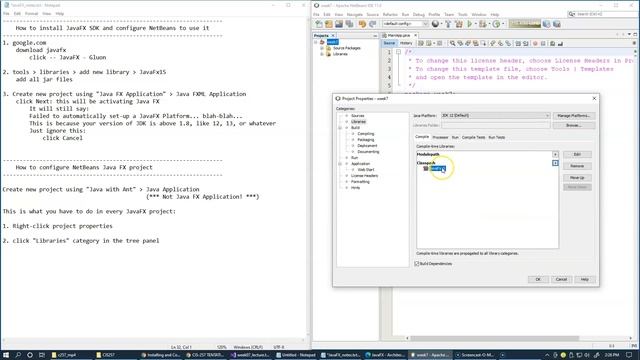Click the Redo arrow in NetBeans toolbar

[x=372, y=24]
